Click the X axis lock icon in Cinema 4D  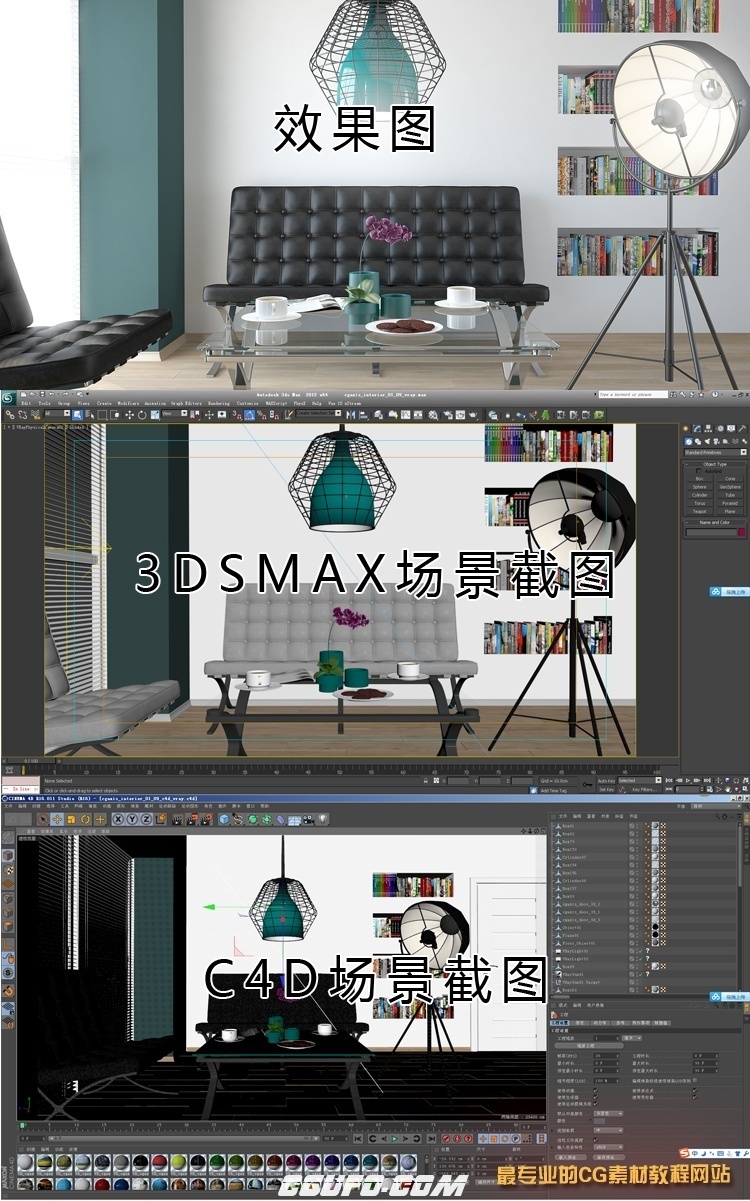point(118,819)
